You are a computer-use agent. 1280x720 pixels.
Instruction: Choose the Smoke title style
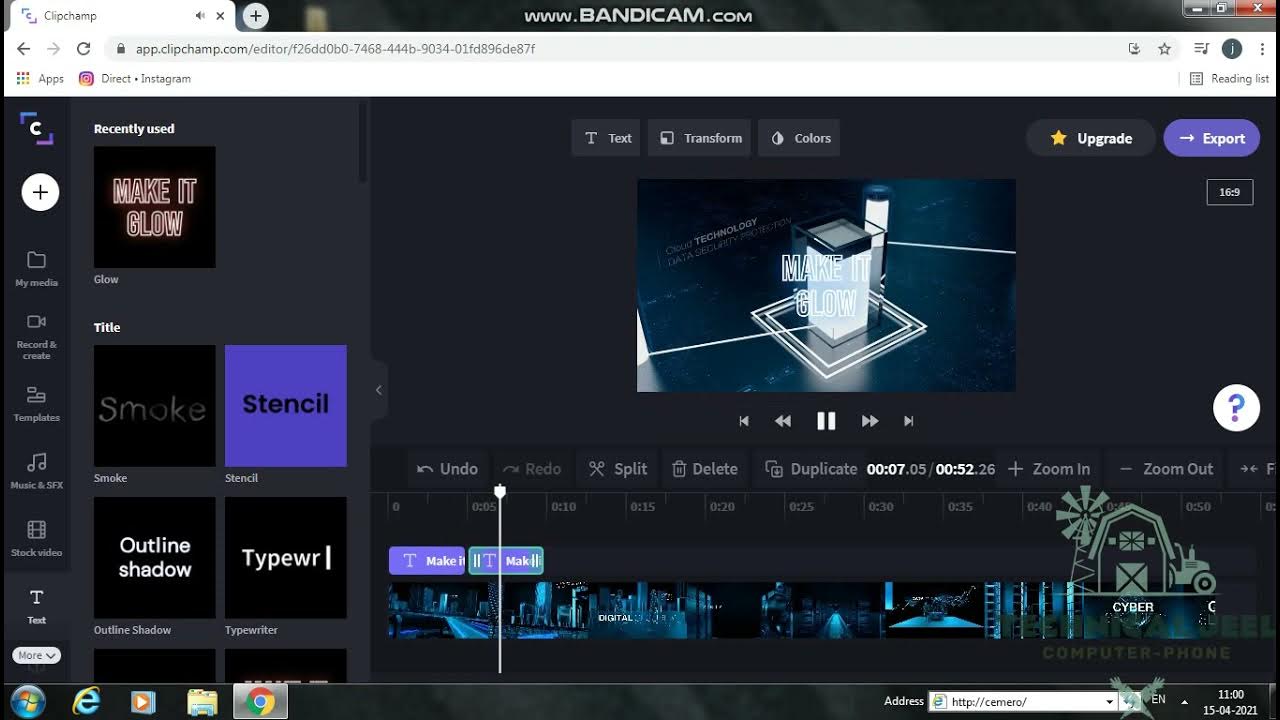point(154,405)
